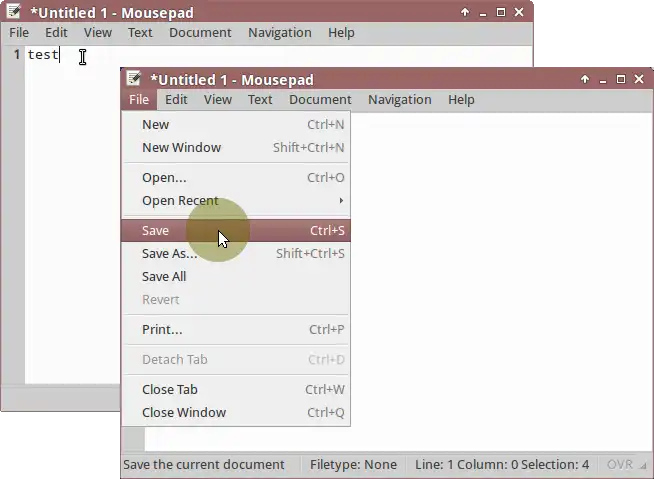Open the Document menu in front window

tap(320, 100)
